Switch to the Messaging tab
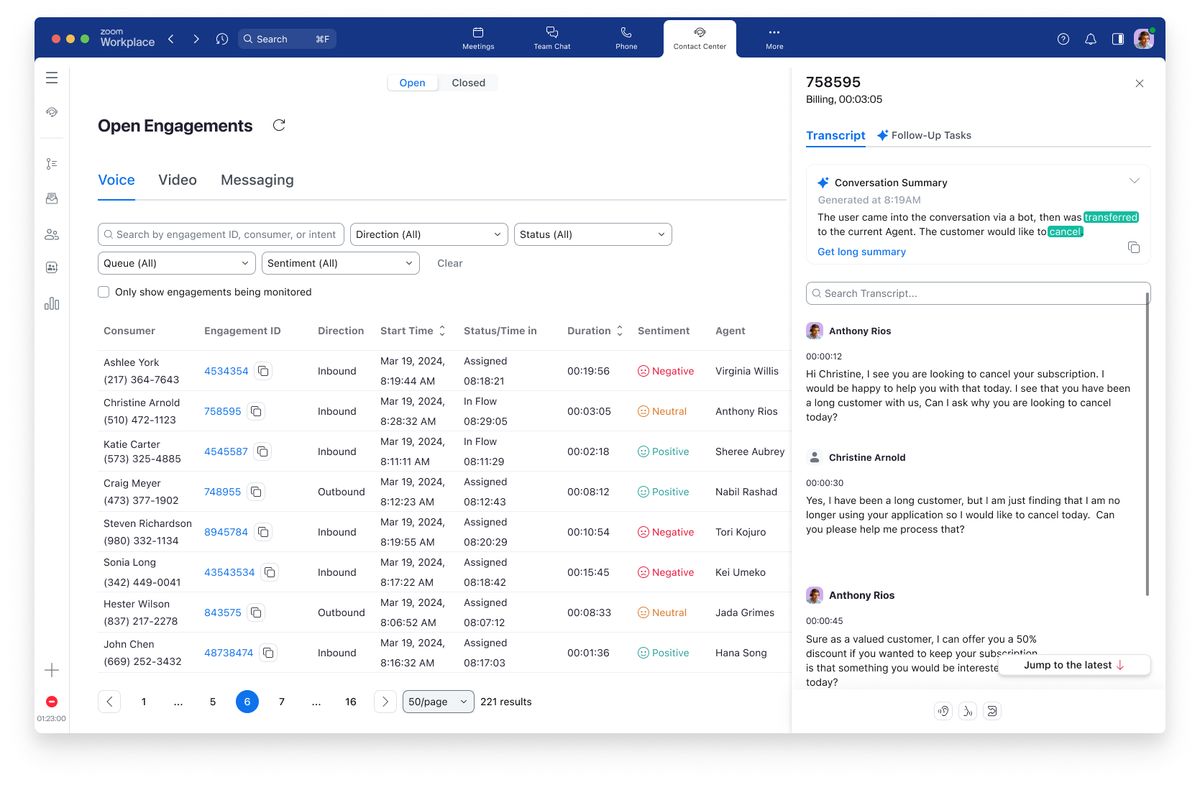 pyautogui.click(x=257, y=180)
